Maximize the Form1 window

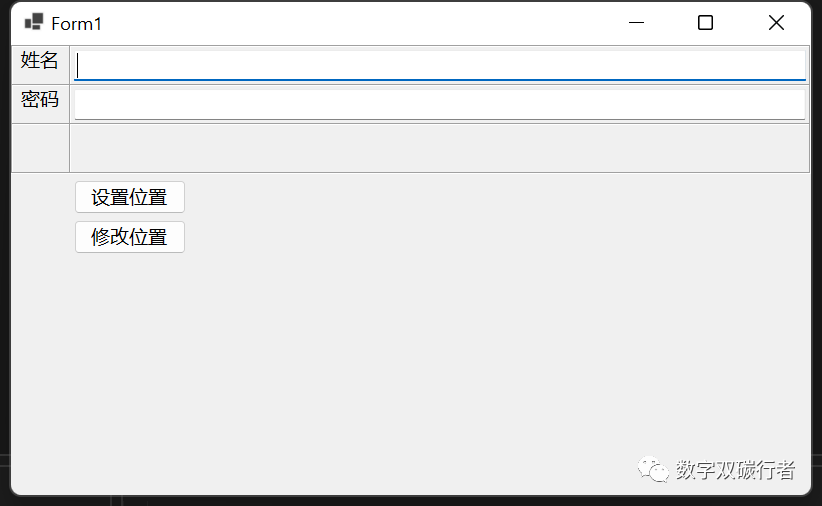(x=705, y=22)
